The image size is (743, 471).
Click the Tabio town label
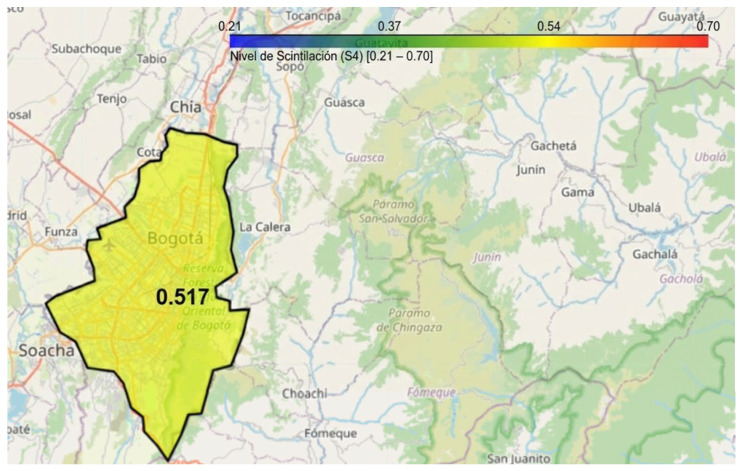click(152, 59)
